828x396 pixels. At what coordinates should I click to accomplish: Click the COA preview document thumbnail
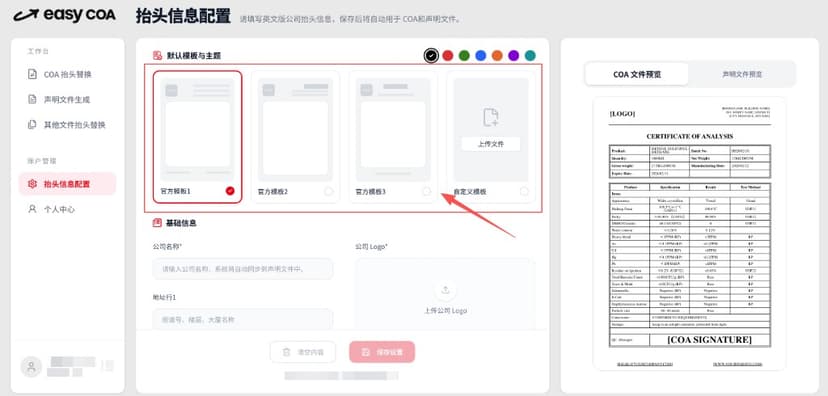click(x=689, y=233)
